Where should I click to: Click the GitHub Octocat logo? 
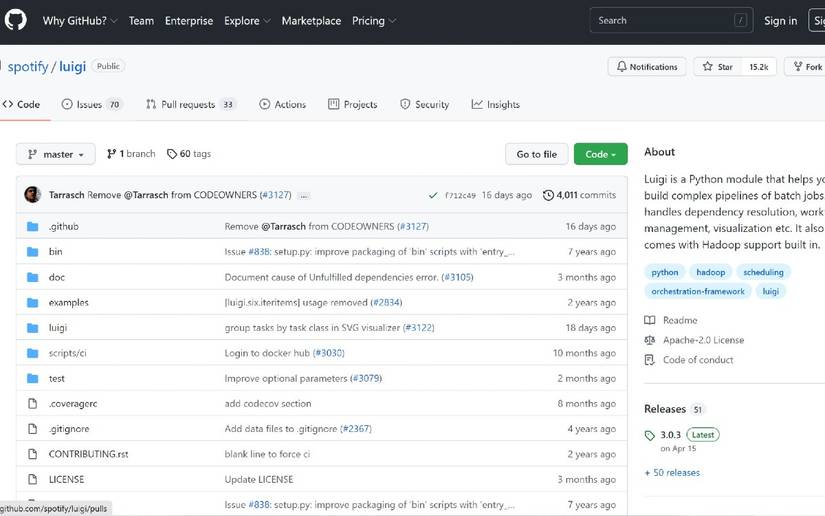[16, 21]
